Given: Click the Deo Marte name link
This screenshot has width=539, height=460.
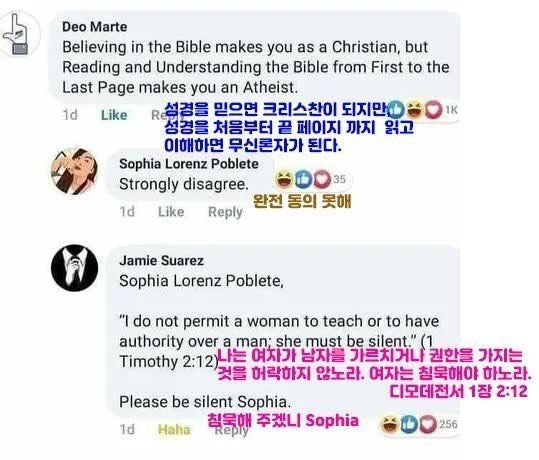Looking at the screenshot, I should [x=95, y=26].
